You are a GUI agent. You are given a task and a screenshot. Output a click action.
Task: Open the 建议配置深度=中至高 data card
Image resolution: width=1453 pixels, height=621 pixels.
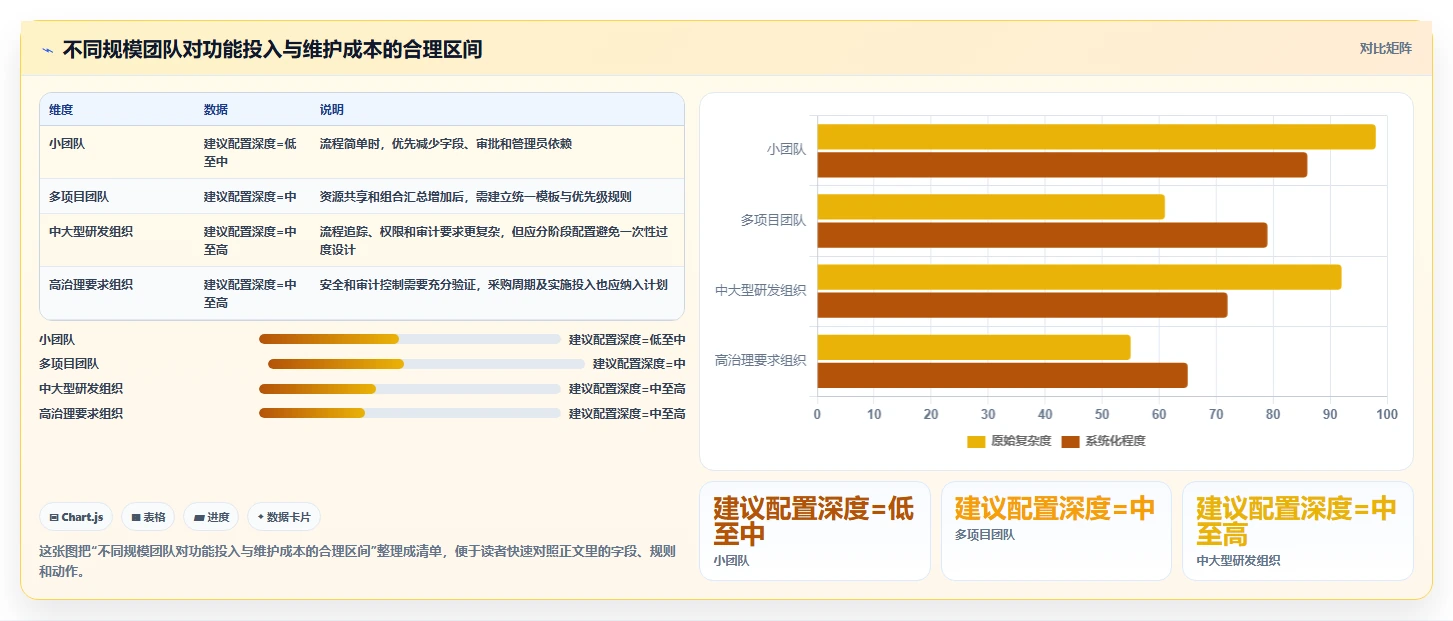pos(1298,531)
